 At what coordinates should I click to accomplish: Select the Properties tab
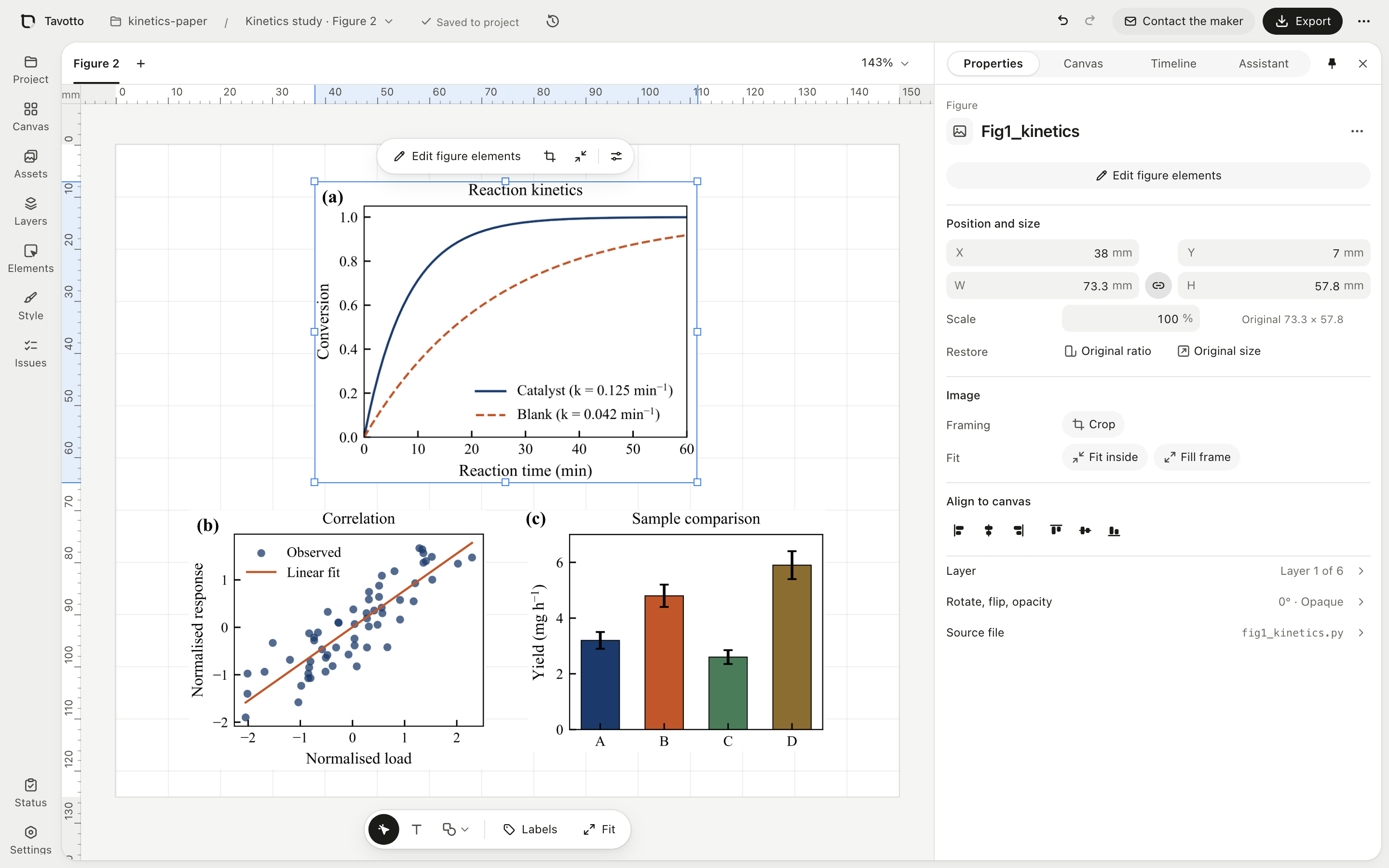[x=993, y=63]
